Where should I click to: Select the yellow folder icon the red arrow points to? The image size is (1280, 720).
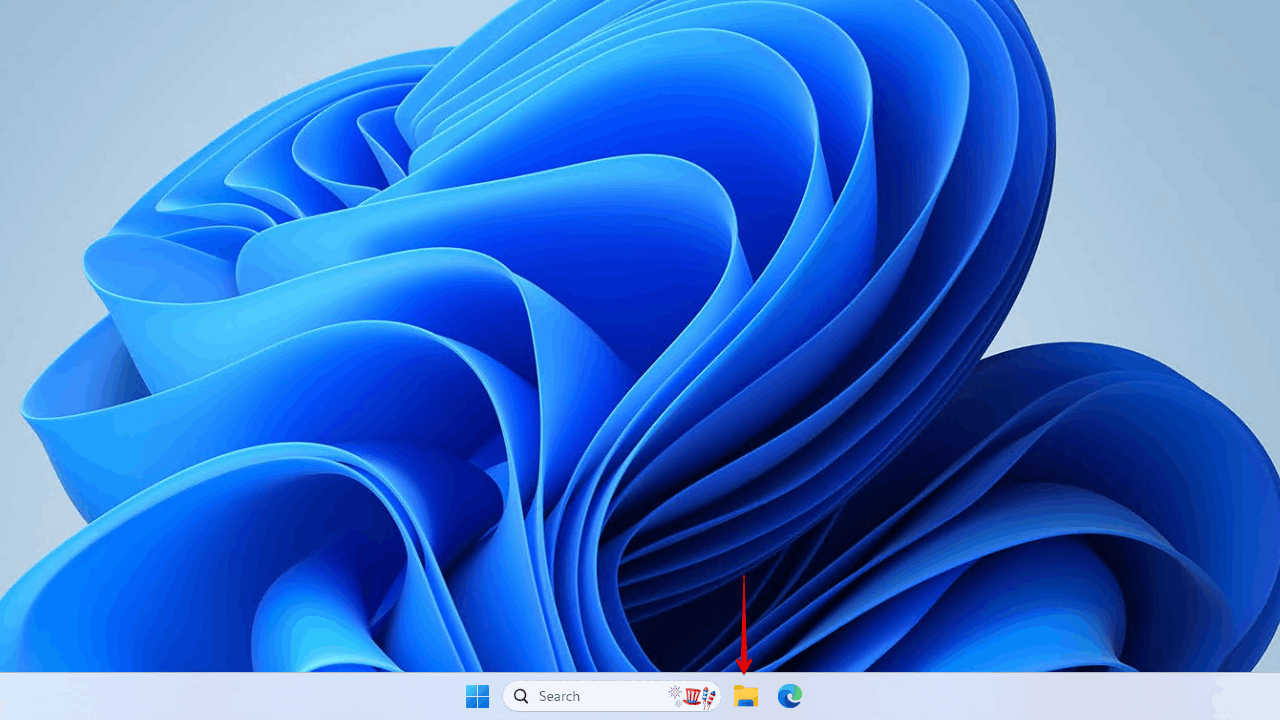pyautogui.click(x=745, y=697)
